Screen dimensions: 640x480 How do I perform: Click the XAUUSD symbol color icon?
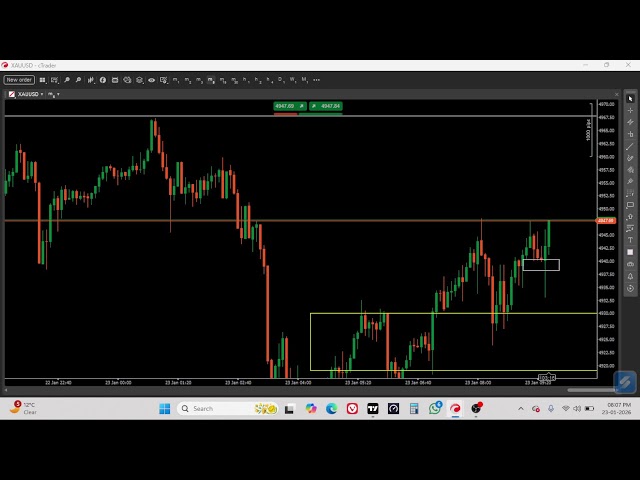(12, 94)
